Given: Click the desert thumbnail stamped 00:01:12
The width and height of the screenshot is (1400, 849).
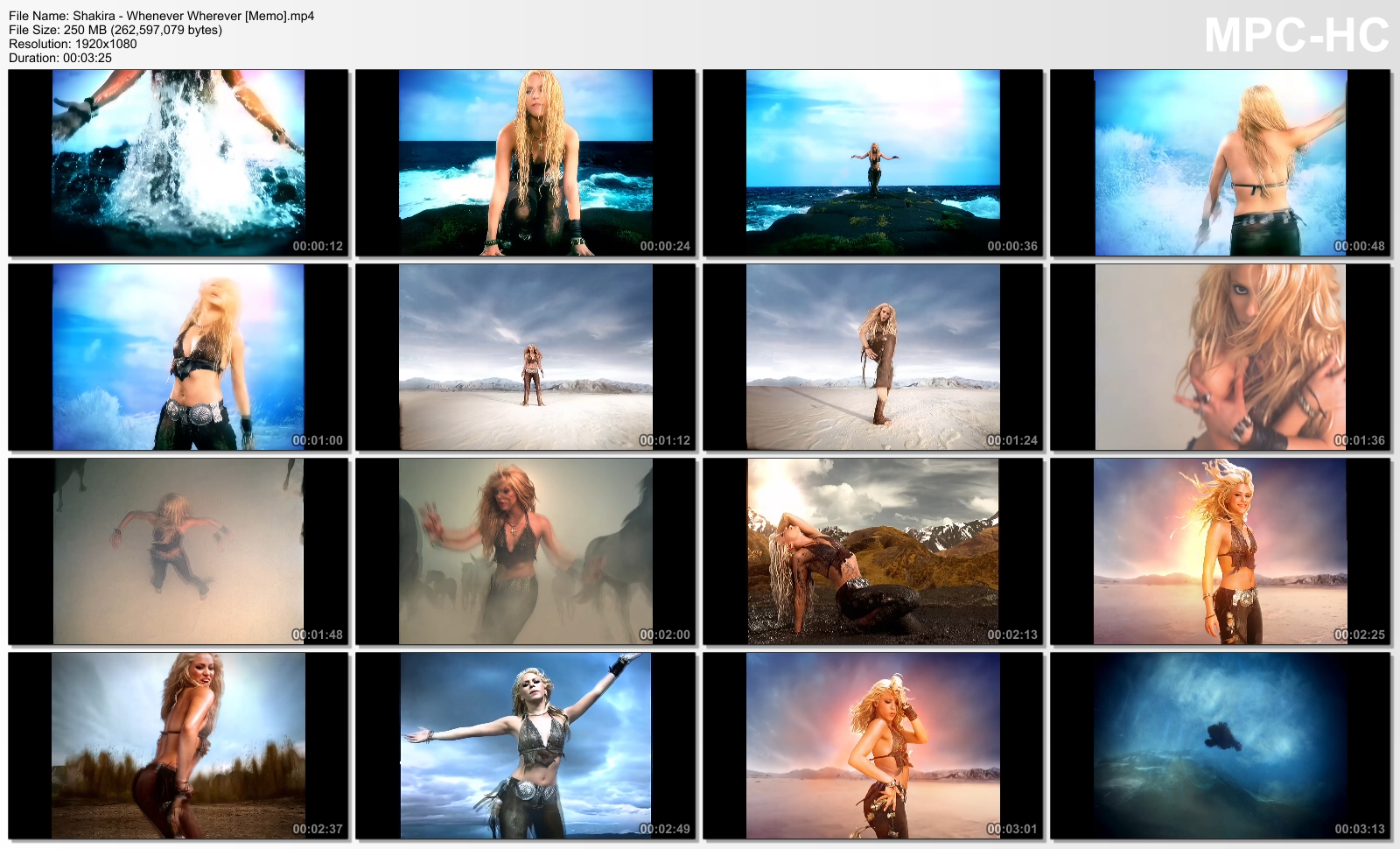Looking at the screenshot, I should click(x=526, y=357).
